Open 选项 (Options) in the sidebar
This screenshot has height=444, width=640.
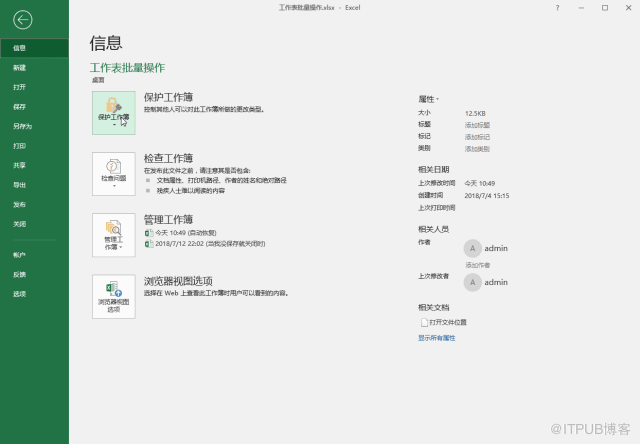[x=20, y=294]
